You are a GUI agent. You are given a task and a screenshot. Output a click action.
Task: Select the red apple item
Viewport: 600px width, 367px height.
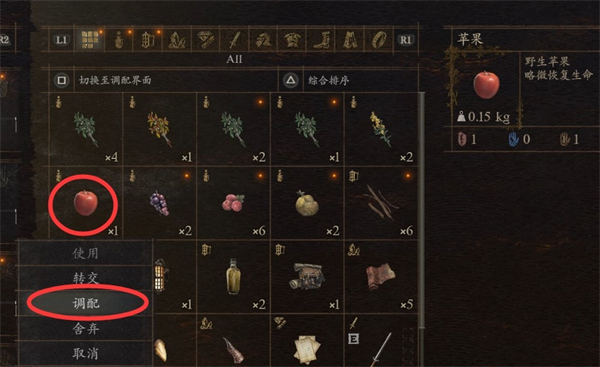(x=85, y=203)
